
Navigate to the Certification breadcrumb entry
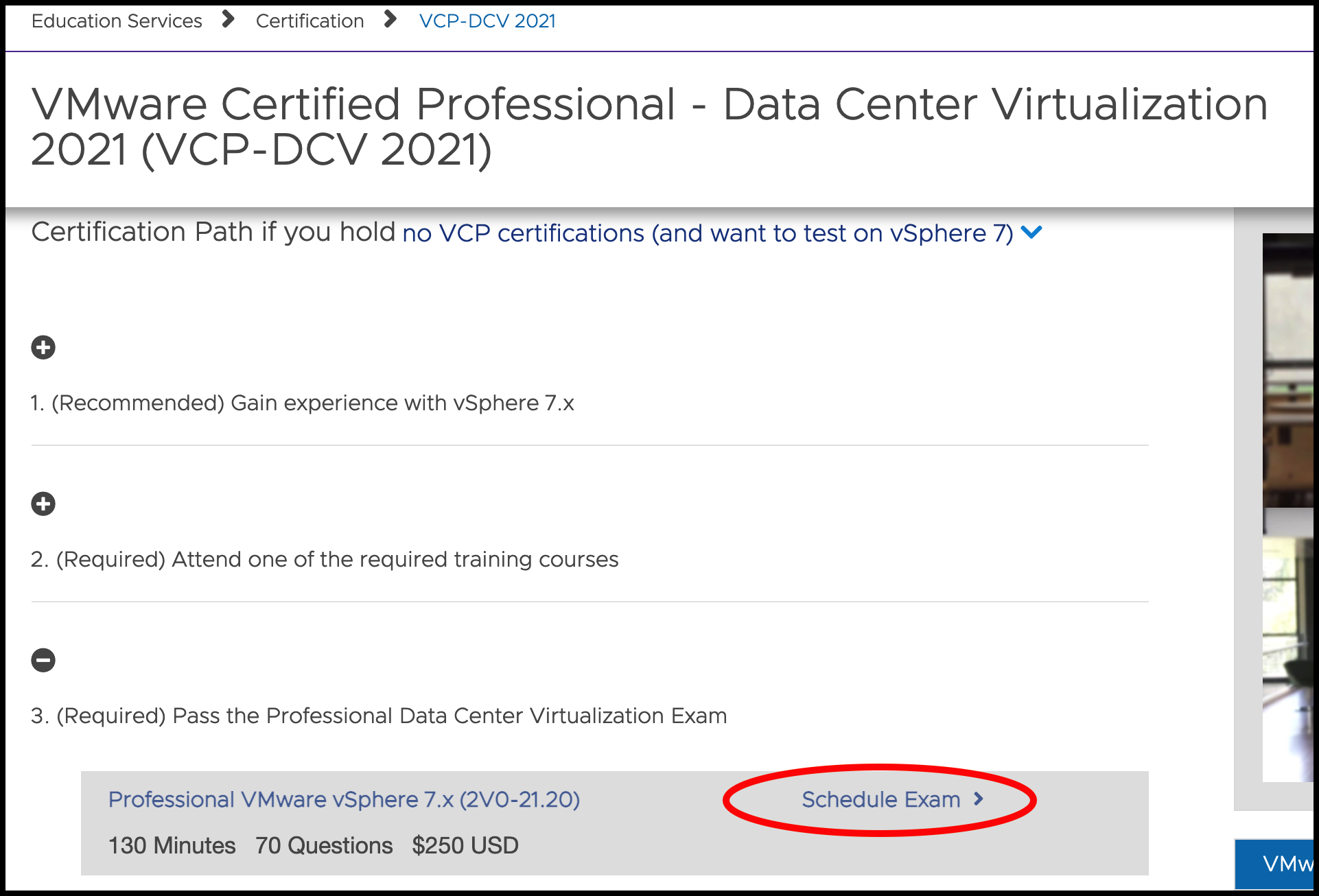click(x=310, y=20)
